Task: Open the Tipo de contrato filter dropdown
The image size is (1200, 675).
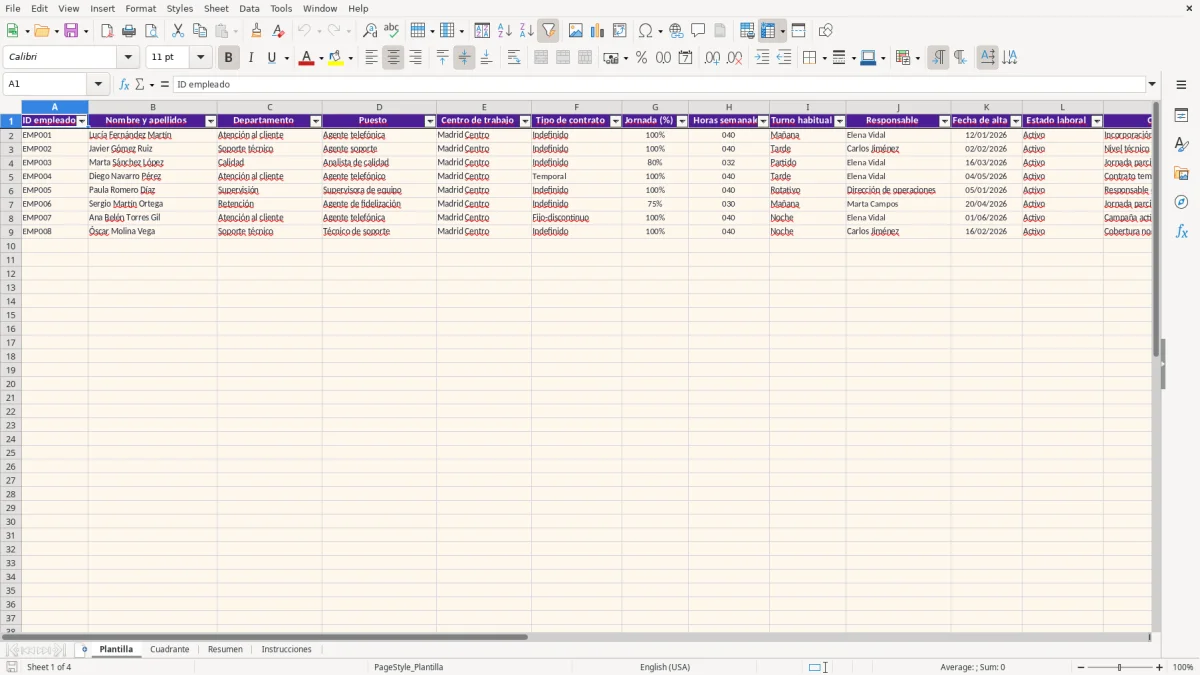Action: click(615, 121)
